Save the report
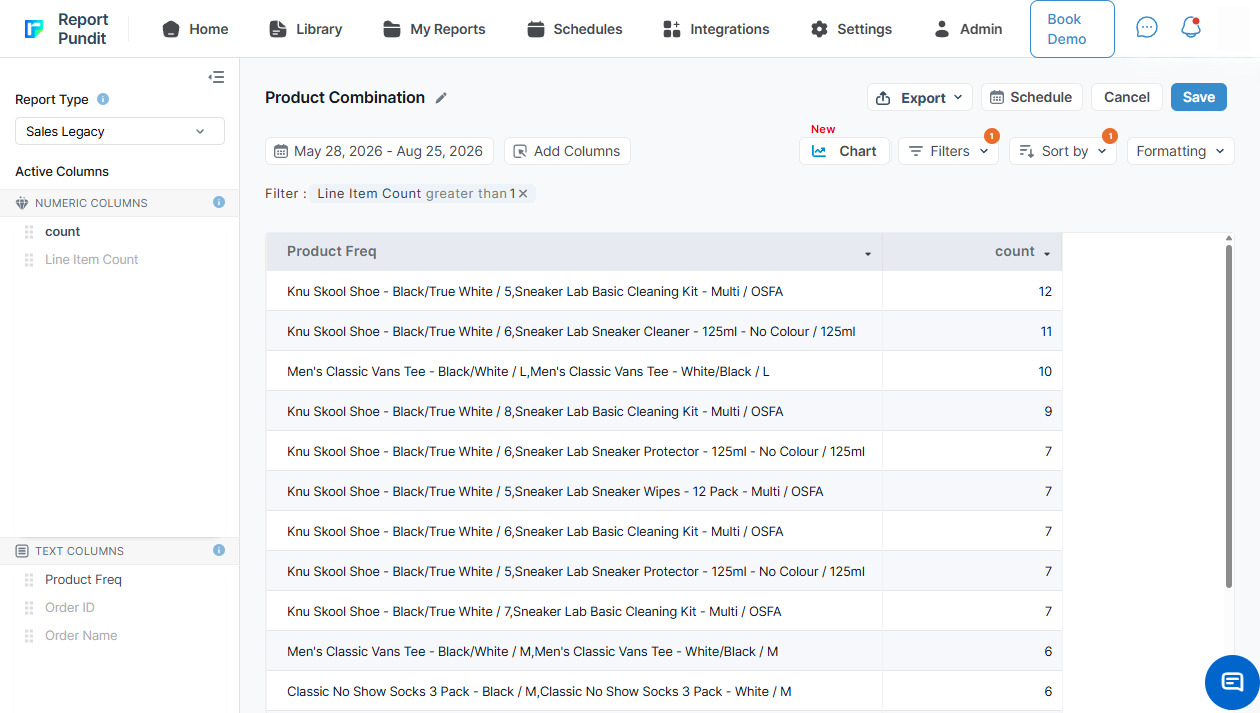This screenshot has width=1260, height=713. [1199, 97]
